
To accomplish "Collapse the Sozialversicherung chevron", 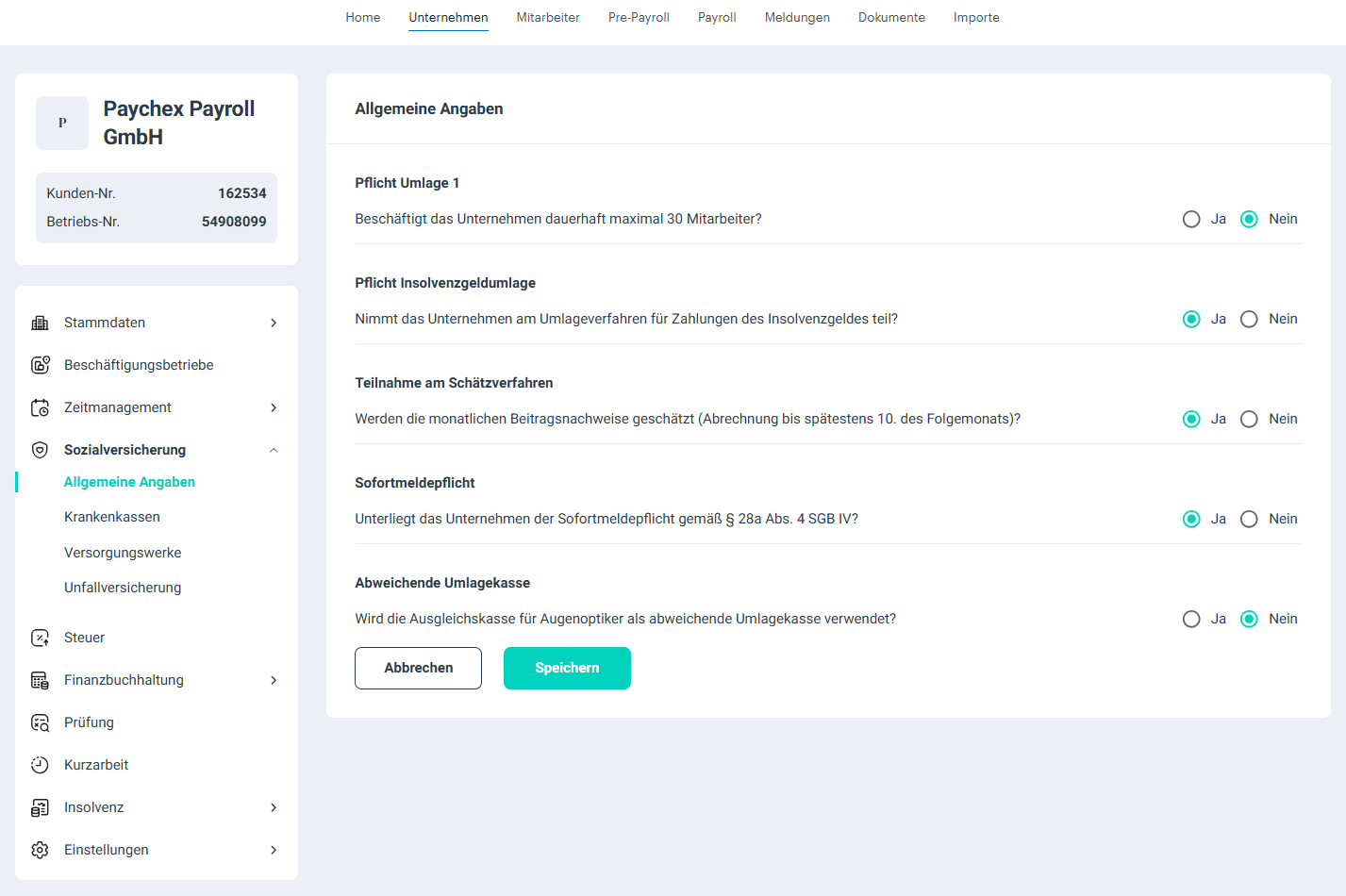I will 274,450.
